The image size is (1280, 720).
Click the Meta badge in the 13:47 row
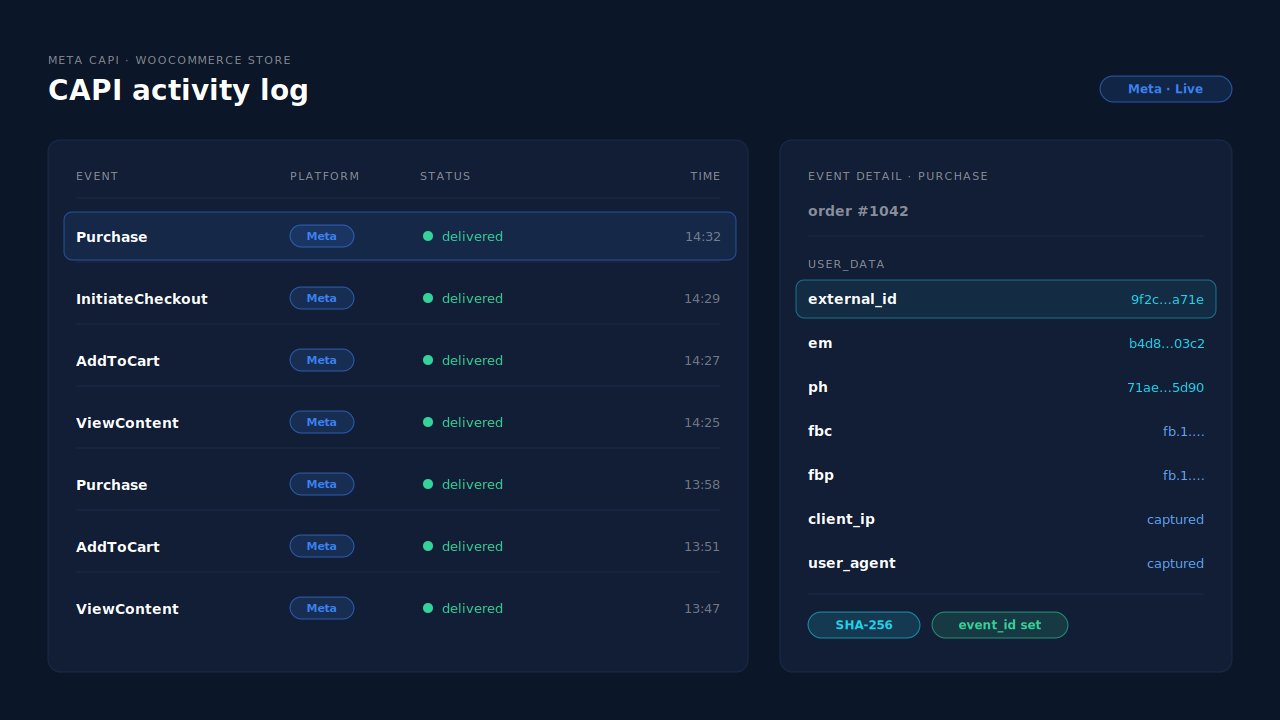click(x=322, y=608)
